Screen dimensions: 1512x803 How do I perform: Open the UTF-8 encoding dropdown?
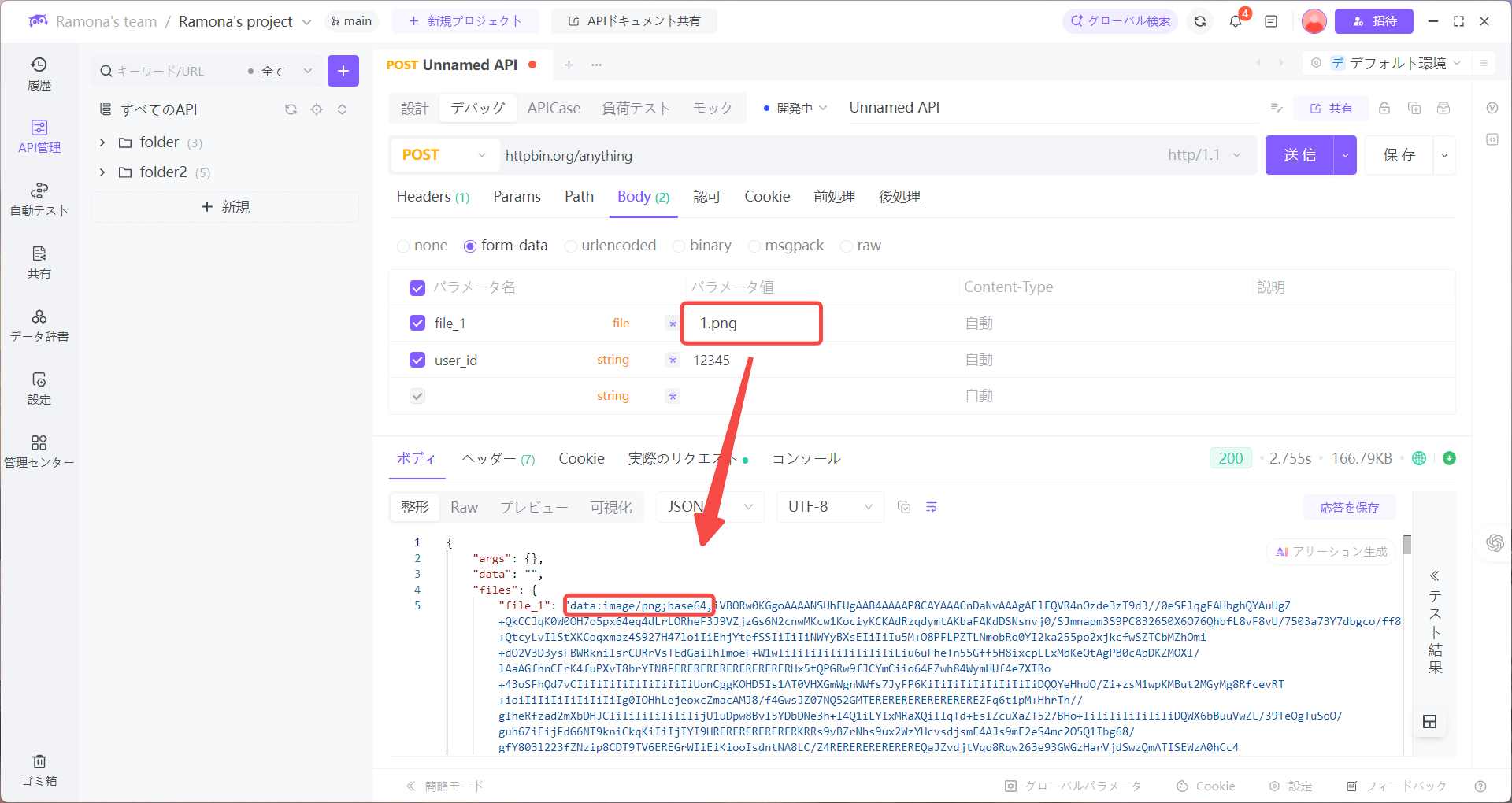(x=830, y=507)
